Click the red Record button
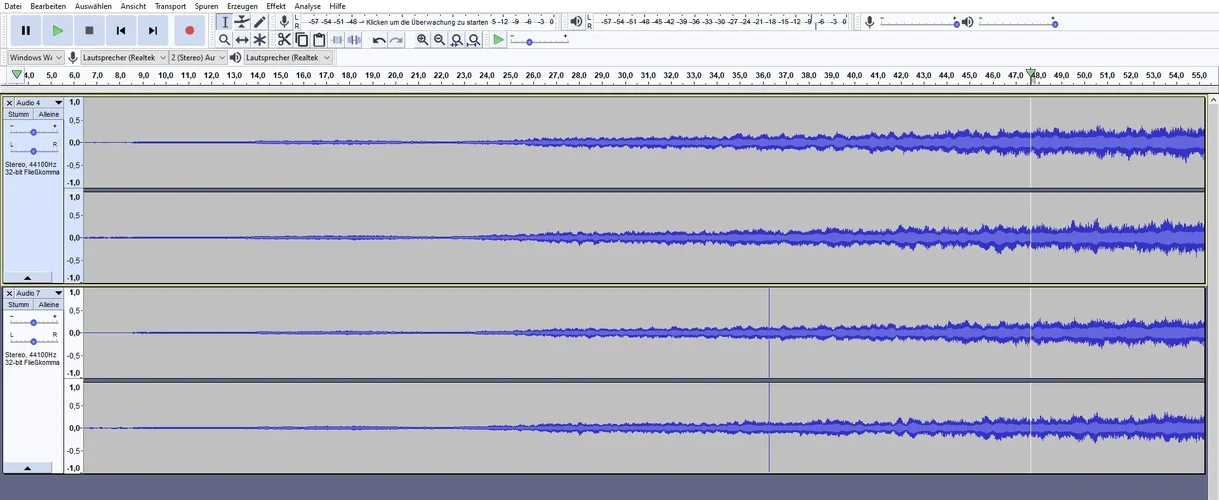The width and height of the screenshot is (1219, 500). tap(189, 31)
